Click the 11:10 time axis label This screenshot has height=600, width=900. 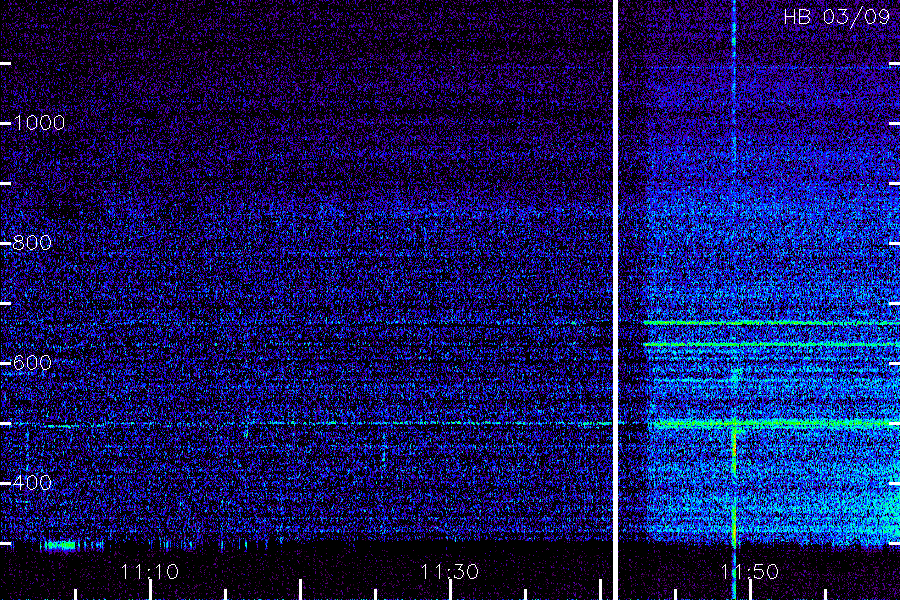[x=150, y=572]
